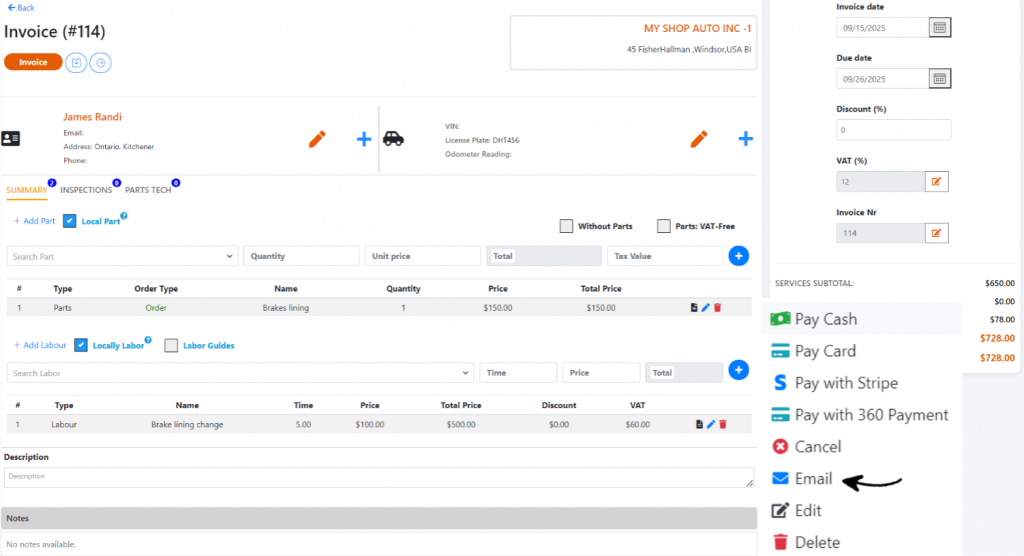Go Back using the top link
Viewport: 1024px width, 556px height.
coord(21,8)
